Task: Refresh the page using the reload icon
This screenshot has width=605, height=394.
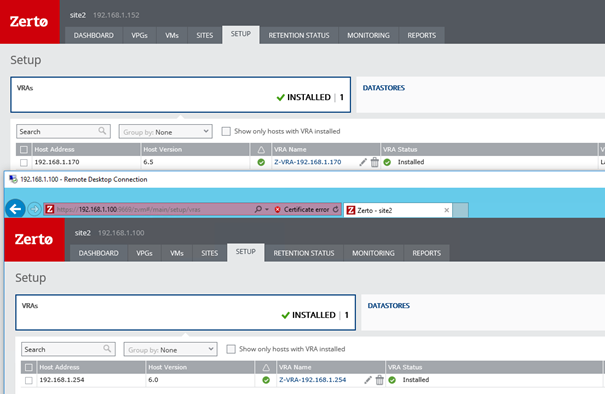Action: 336,209
